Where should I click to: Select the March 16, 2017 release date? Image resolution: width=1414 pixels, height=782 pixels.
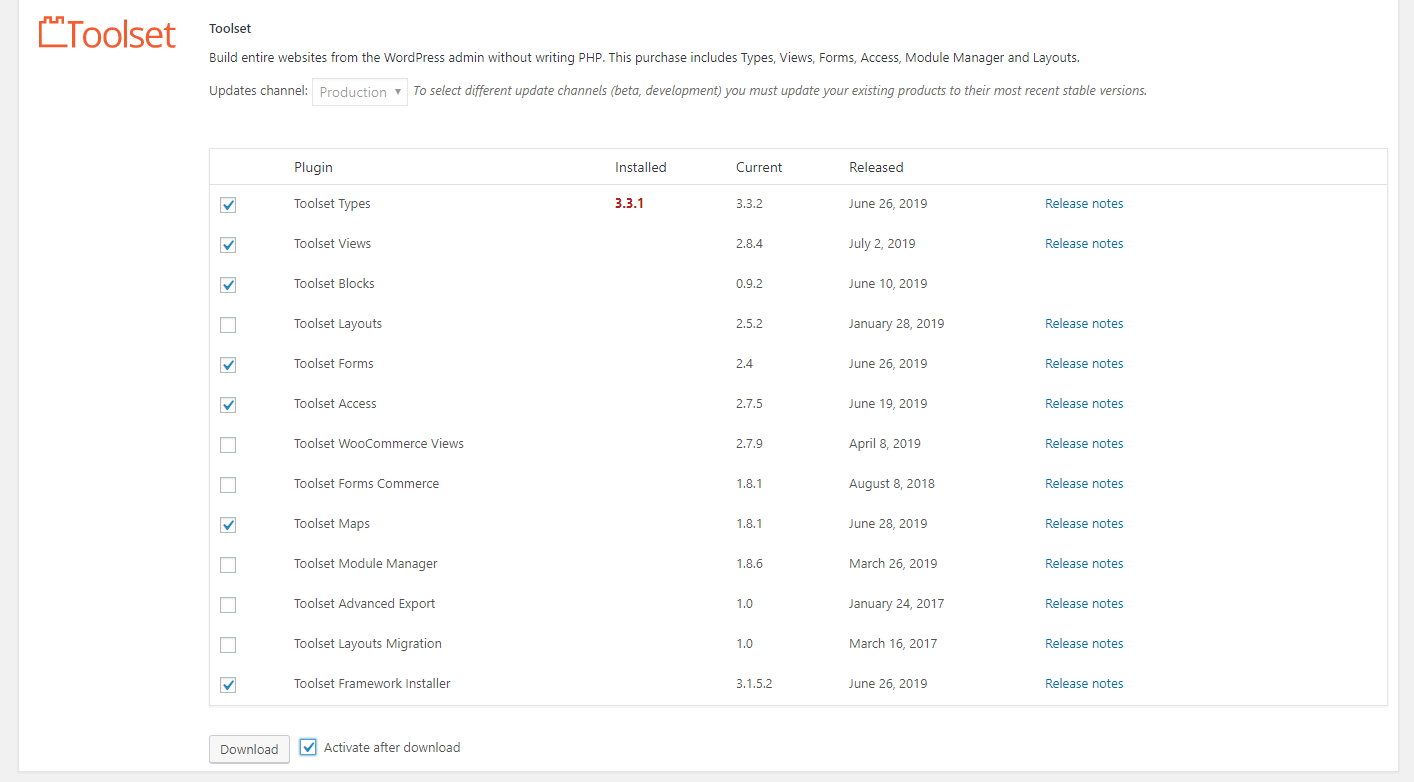893,644
